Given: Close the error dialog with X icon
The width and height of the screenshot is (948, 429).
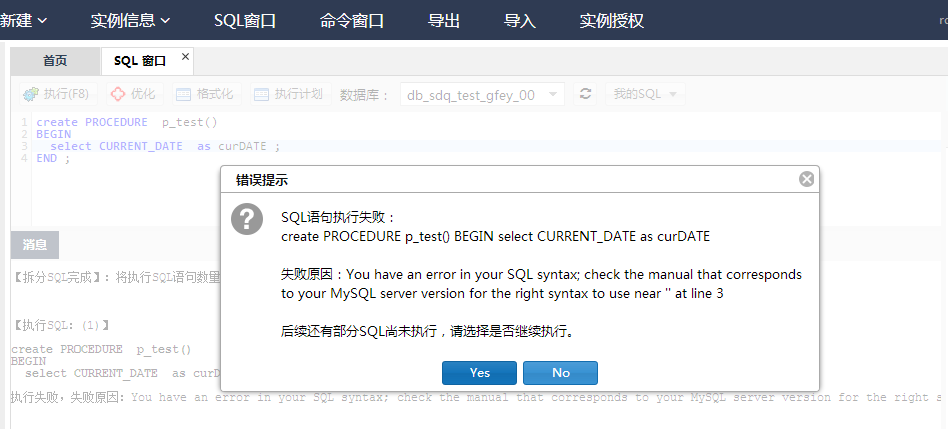Looking at the screenshot, I should click(x=806, y=179).
